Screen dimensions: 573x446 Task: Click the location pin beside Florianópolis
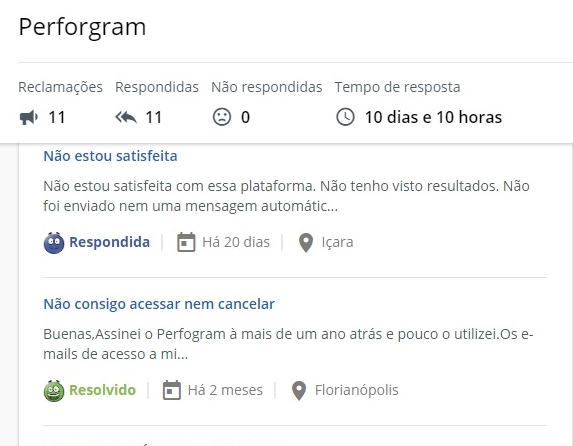pyautogui.click(x=299, y=391)
